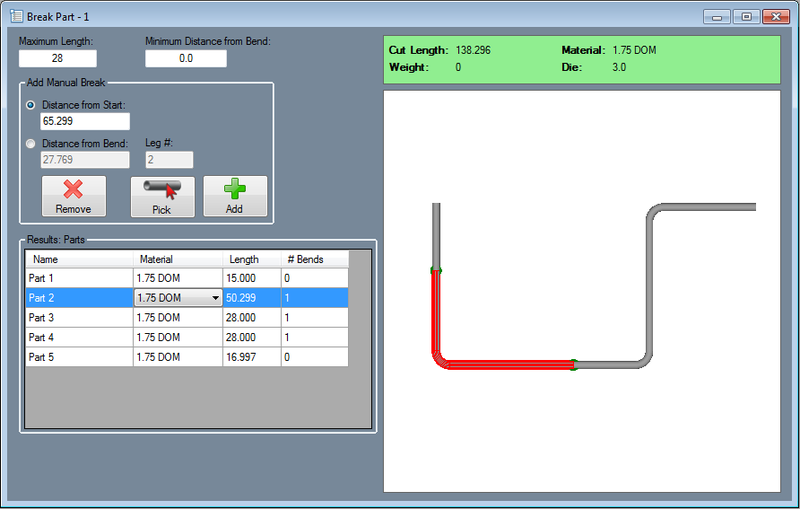Click Part 4 material 1.75 DOM cell

coord(178,338)
